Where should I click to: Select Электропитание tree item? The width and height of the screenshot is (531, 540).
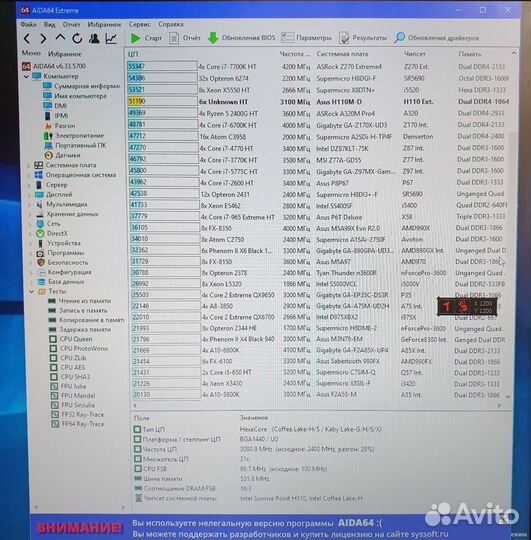(74, 136)
